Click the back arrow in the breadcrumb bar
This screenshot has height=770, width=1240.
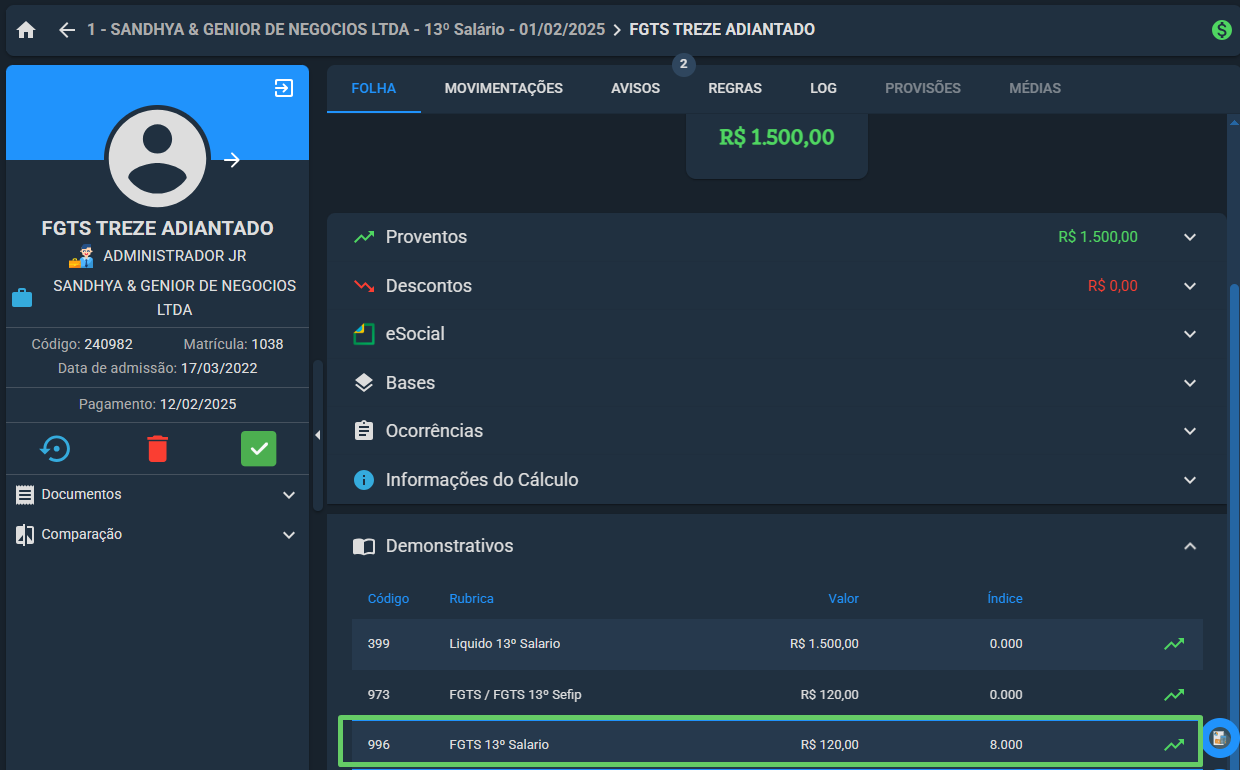point(67,30)
